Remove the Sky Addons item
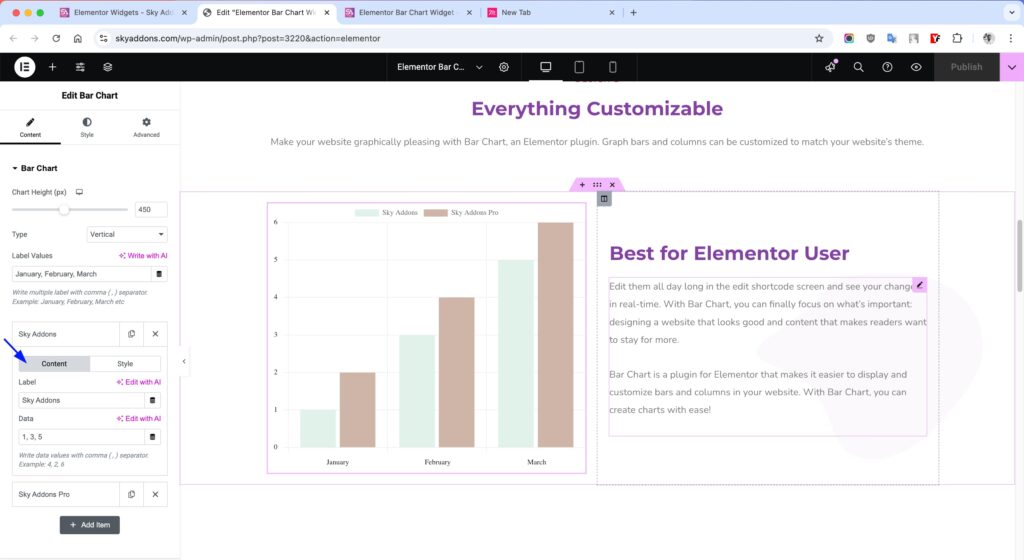Image resolution: width=1024 pixels, height=560 pixels. click(155, 334)
